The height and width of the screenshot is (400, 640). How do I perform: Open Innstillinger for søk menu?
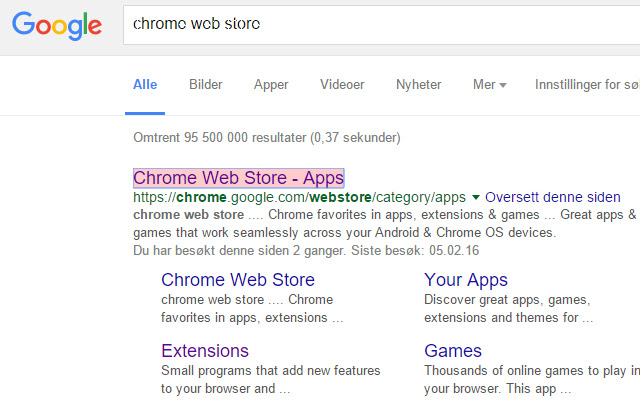click(587, 84)
